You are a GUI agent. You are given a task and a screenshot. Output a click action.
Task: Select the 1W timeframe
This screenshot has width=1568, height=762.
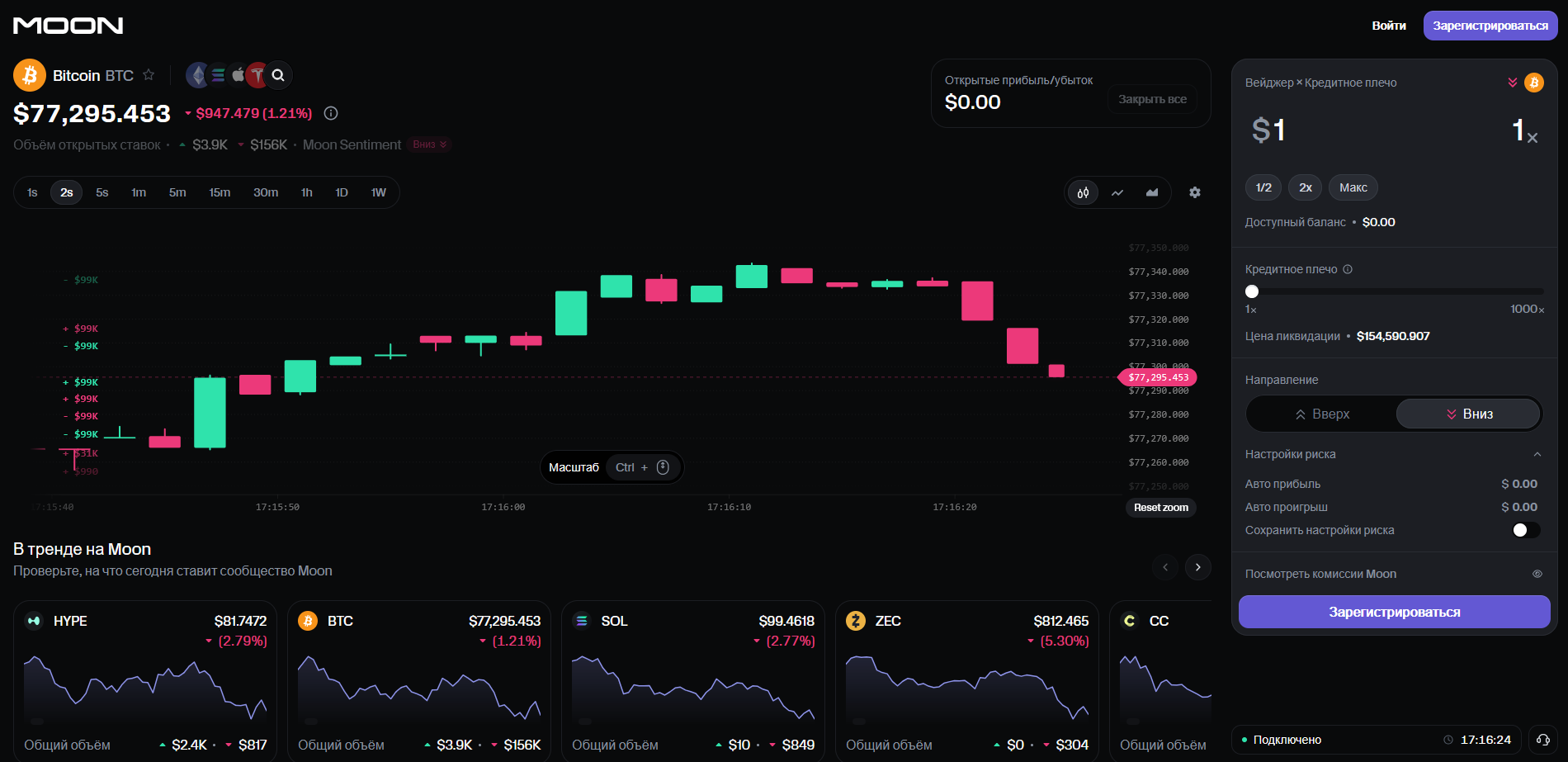pyautogui.click(x=379, y=192)
